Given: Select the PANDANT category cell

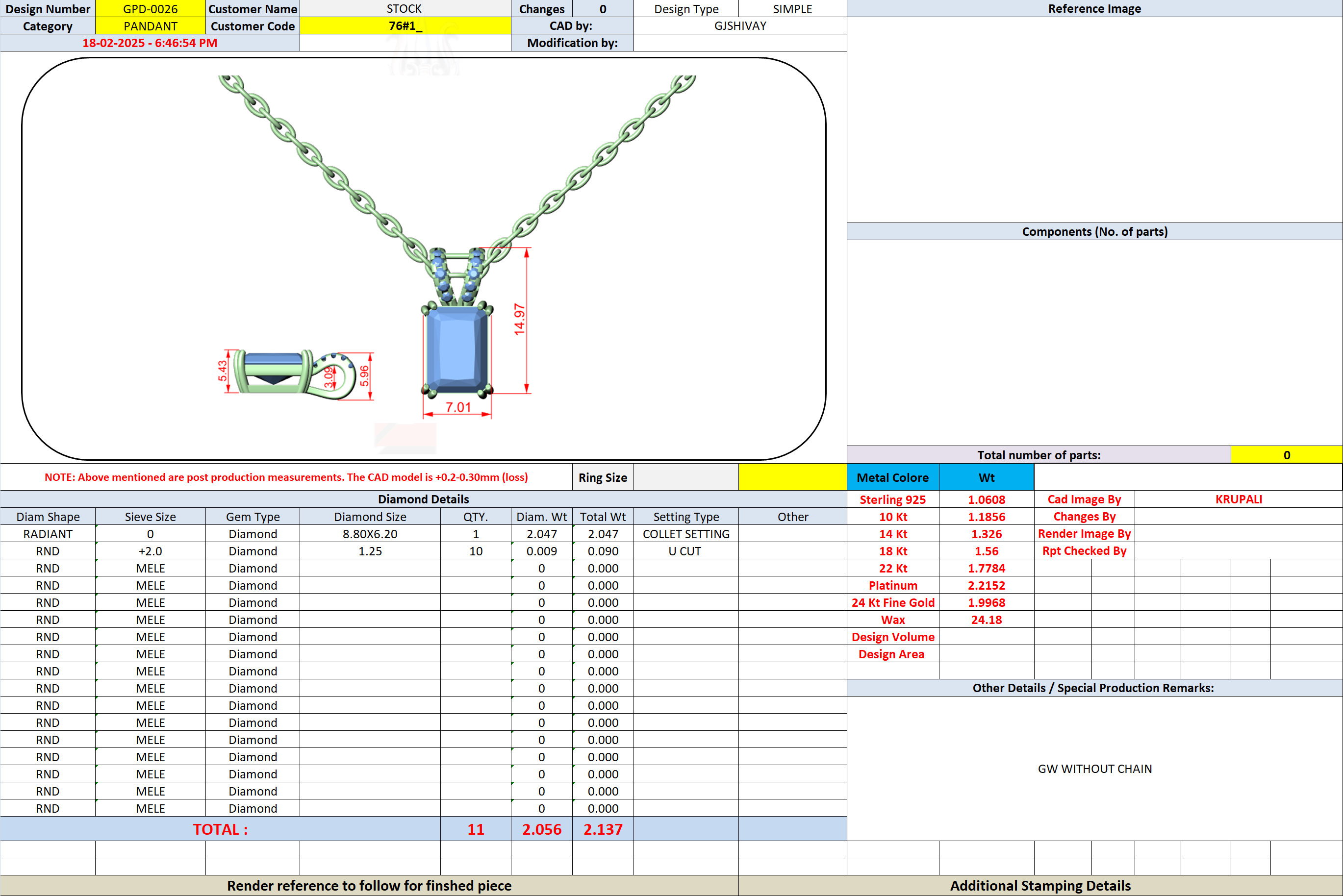Looking at the screenshot, I should [x=151, y=25].
